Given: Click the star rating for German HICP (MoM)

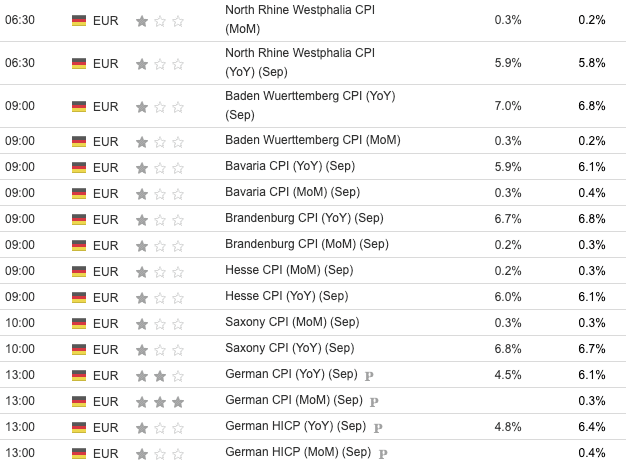Looking at the screenshot, I should (x=159, y=453).
